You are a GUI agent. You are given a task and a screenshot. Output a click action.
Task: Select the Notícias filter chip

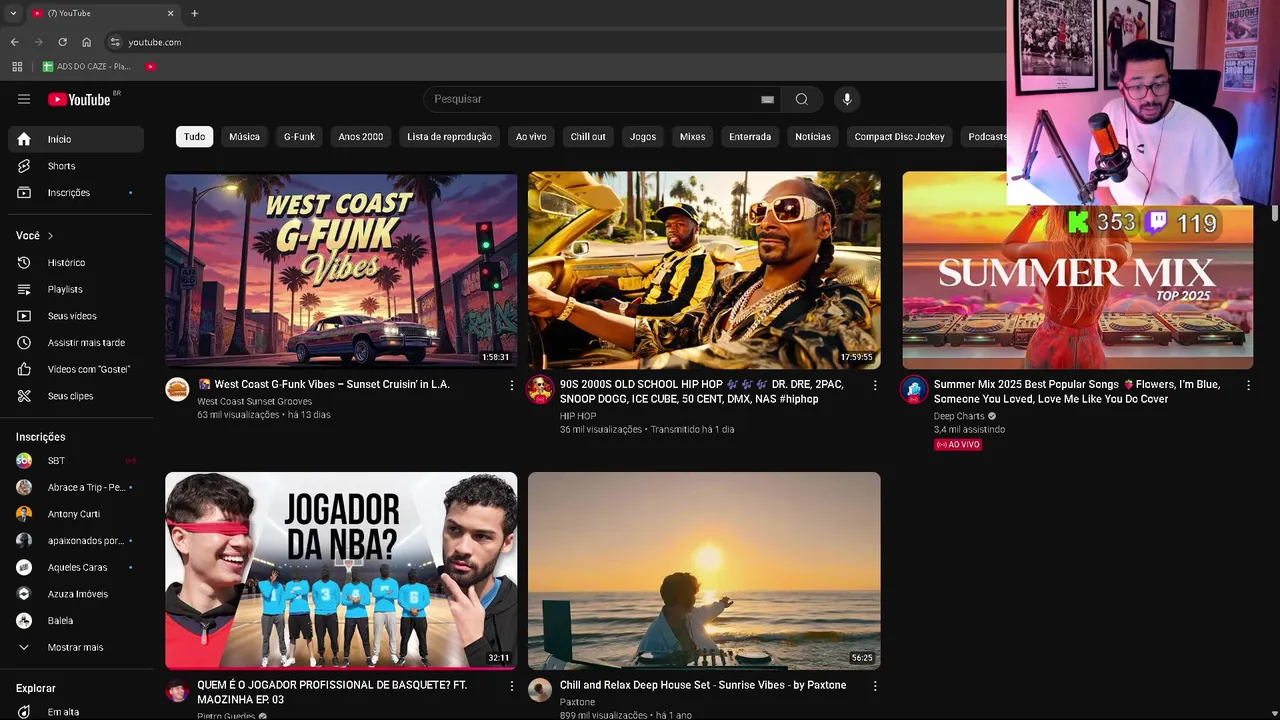[813, 137]
